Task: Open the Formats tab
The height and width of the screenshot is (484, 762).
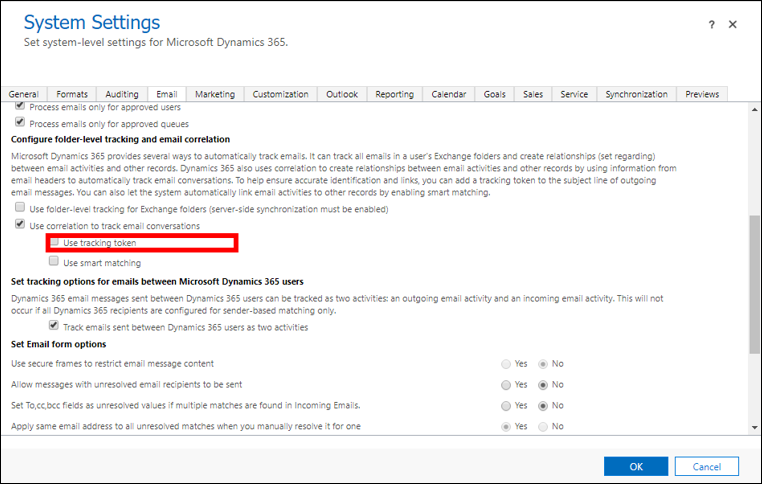Action: [x=72, y=94]
